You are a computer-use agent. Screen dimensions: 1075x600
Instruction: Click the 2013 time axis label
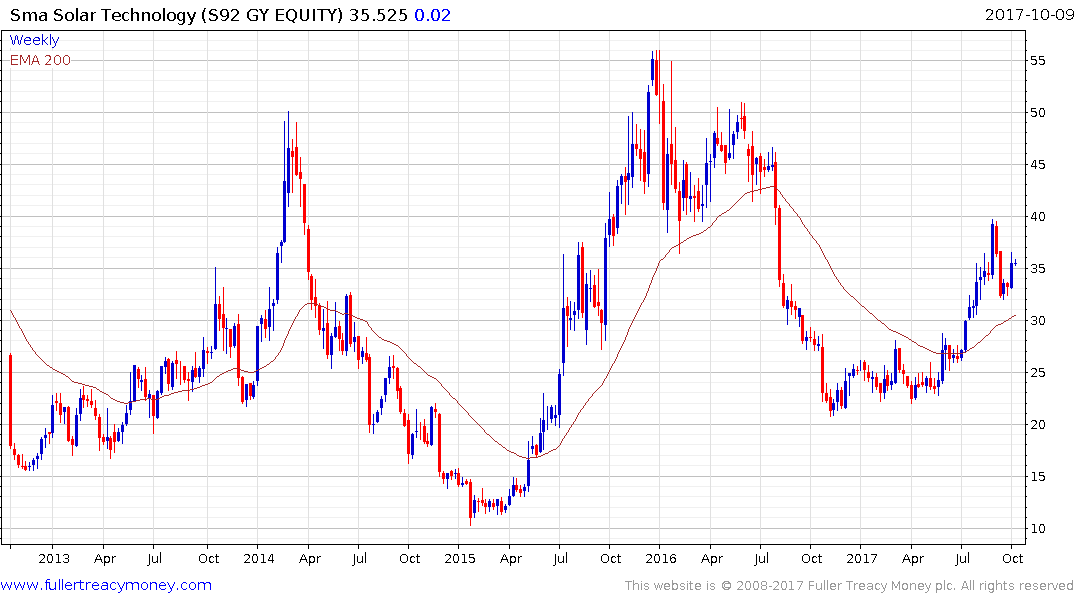[53, 558]
